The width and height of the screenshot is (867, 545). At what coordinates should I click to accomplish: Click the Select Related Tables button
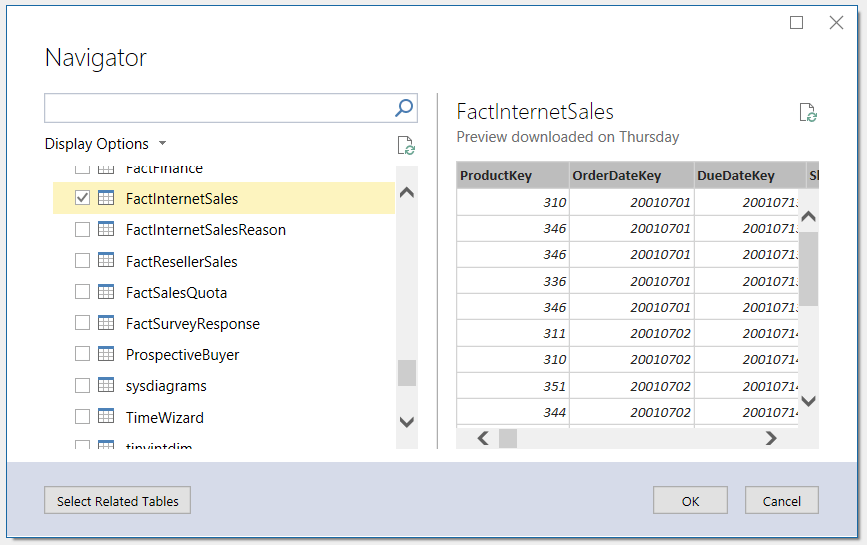pyautogui.click(x=117, y=501)
